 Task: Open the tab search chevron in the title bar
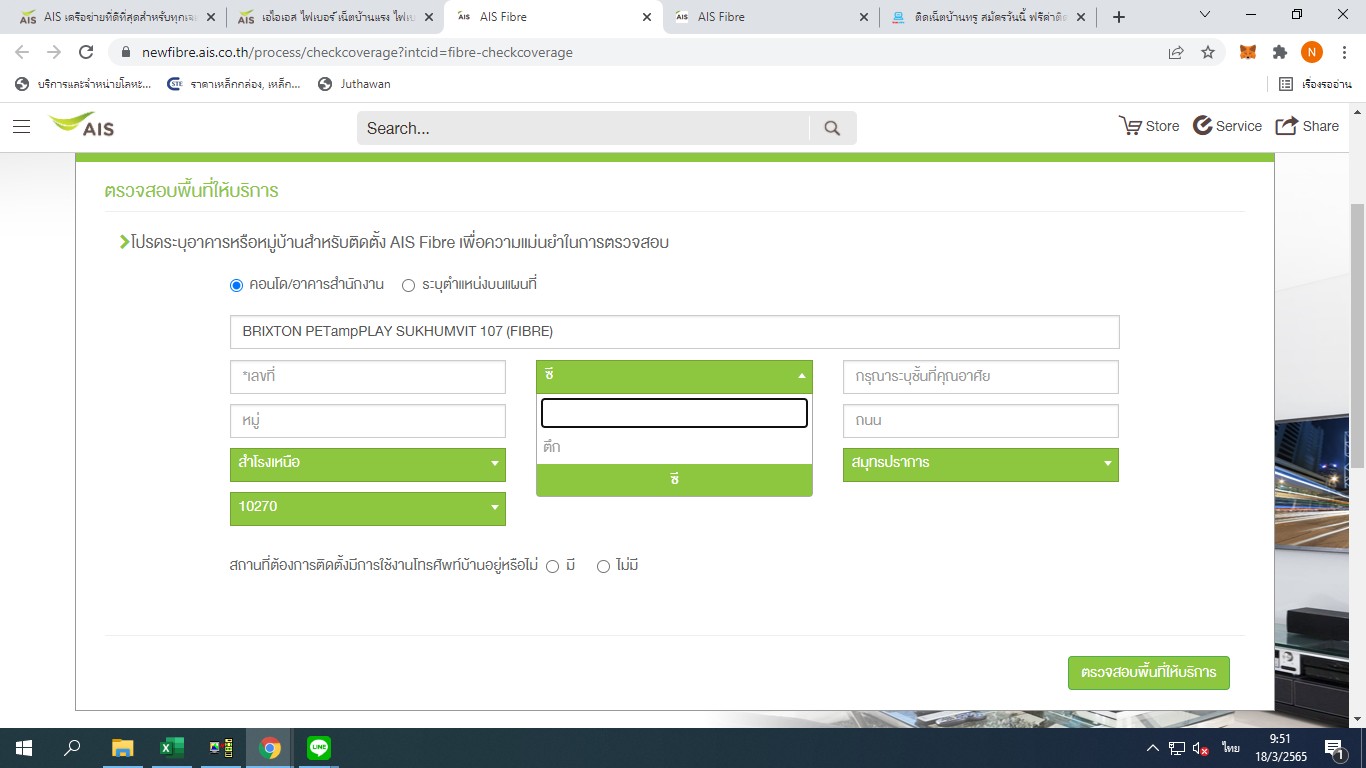[x=1205, y=15]
